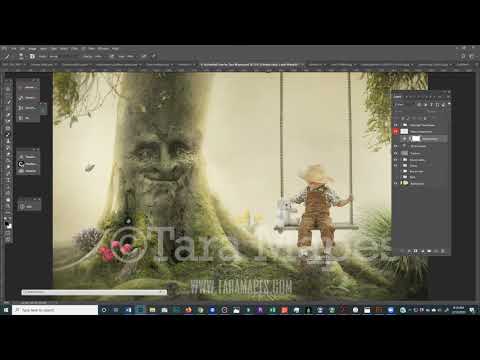The width and height of the screenshot is (480, 360).
Task: Swap foreground and background colors
Action: tap(10, 218)
